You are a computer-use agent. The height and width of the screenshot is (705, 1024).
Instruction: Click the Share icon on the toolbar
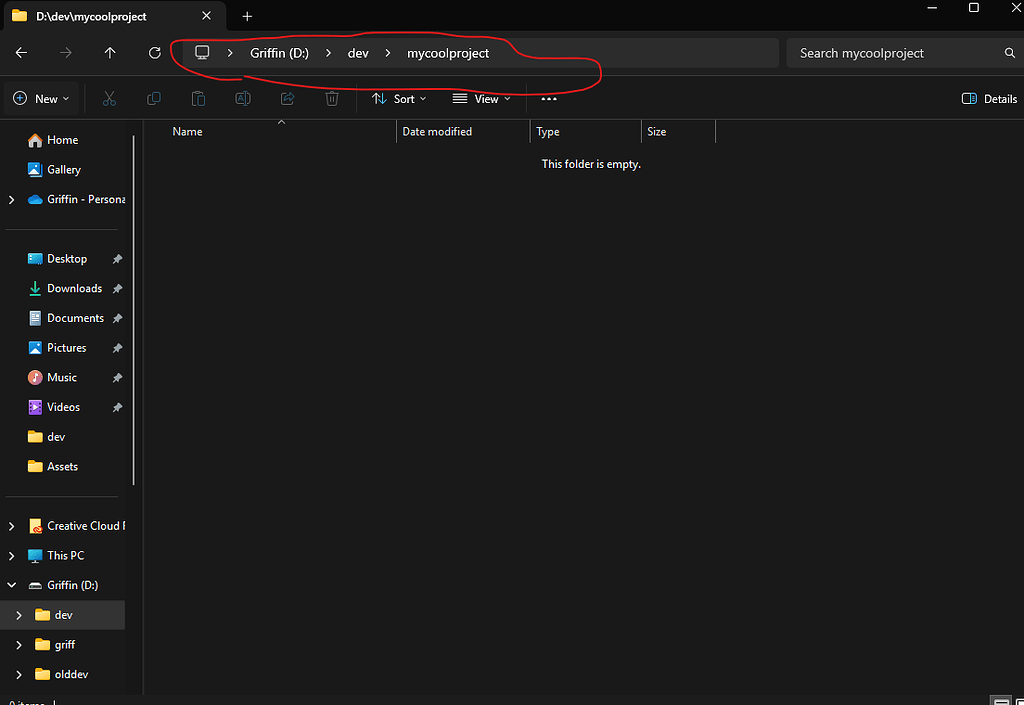[x=287, y=98]
